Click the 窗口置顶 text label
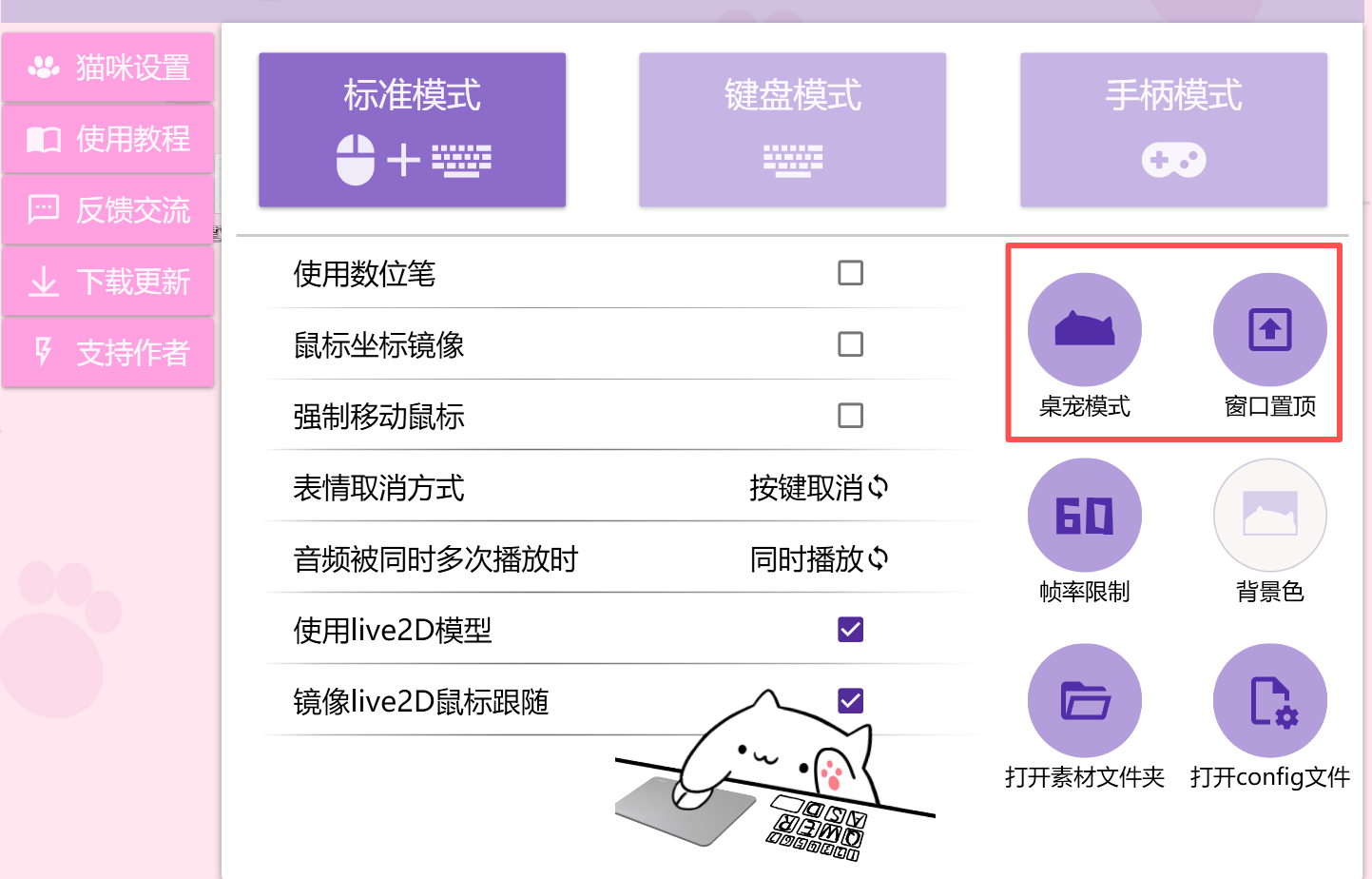The image size is (1372, 879). [1269, 406]
